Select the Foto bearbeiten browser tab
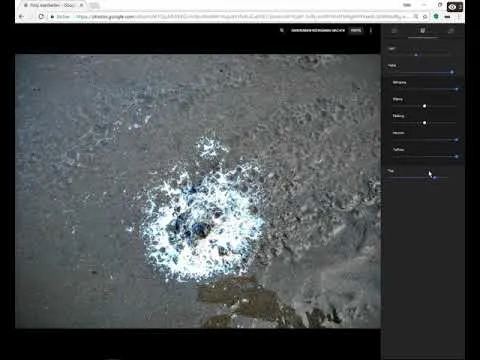Viewport: 480px width, 360px height. 53,5
